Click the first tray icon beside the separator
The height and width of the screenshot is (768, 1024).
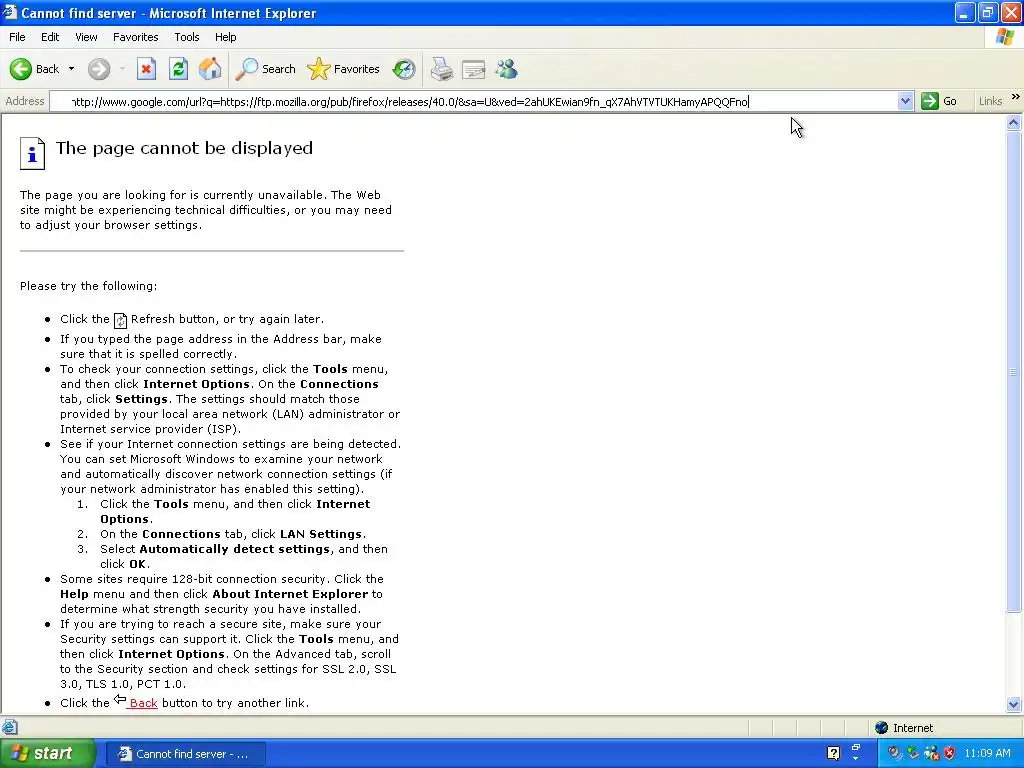[893, 754]
